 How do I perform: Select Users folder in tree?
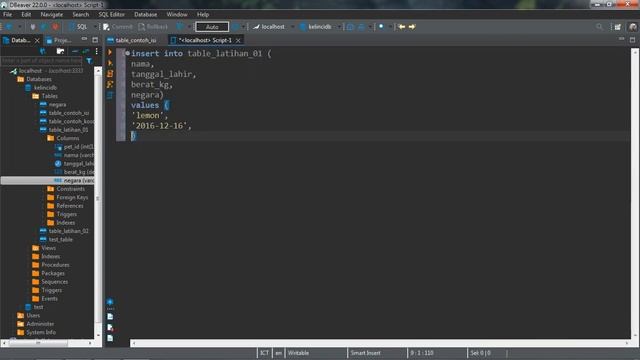tap(29, 316)
